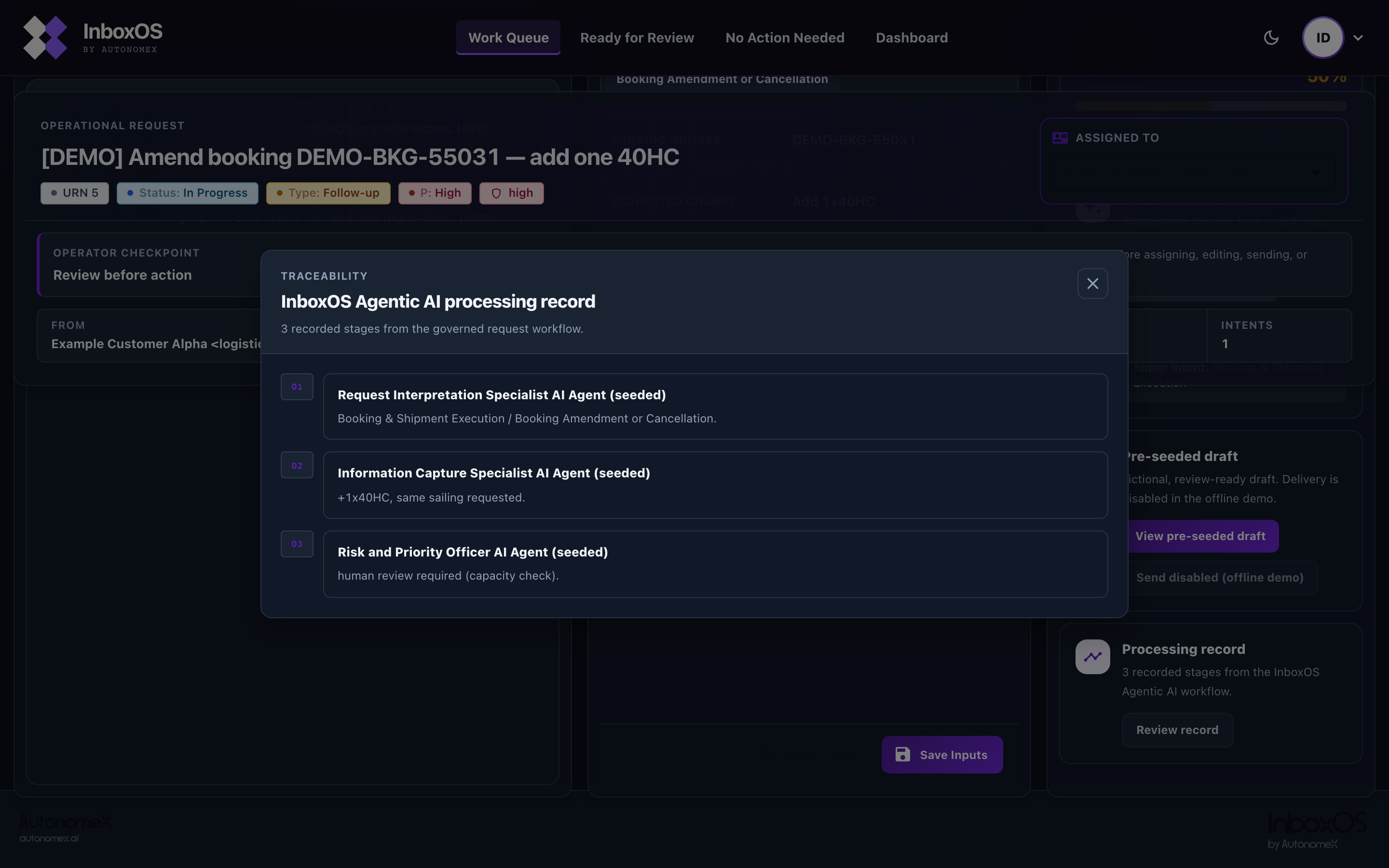Open the Ready for Review tab
Screen dimensions: 1389x868
(637, 38)
